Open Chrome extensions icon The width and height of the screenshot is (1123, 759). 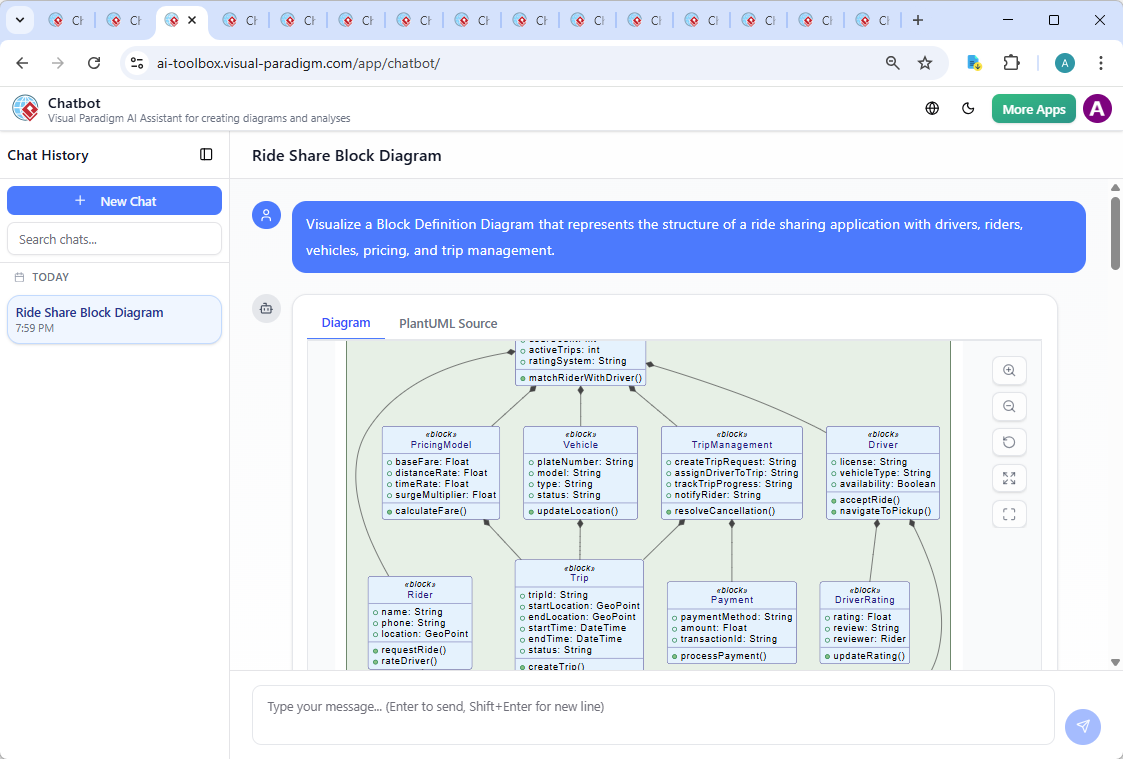point(1011,62)
